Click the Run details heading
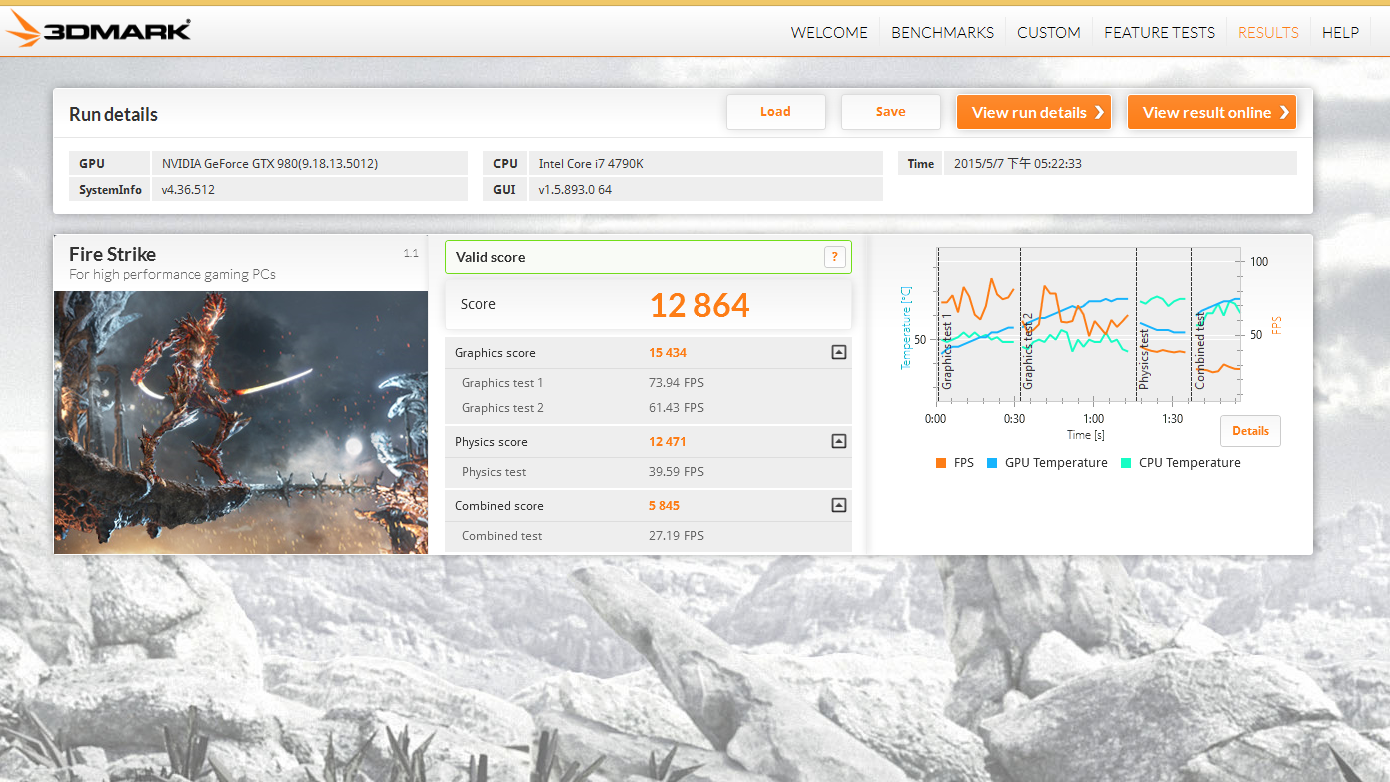Image resolution: width=1390 pixels, height=782 pixels. point(113,114)
